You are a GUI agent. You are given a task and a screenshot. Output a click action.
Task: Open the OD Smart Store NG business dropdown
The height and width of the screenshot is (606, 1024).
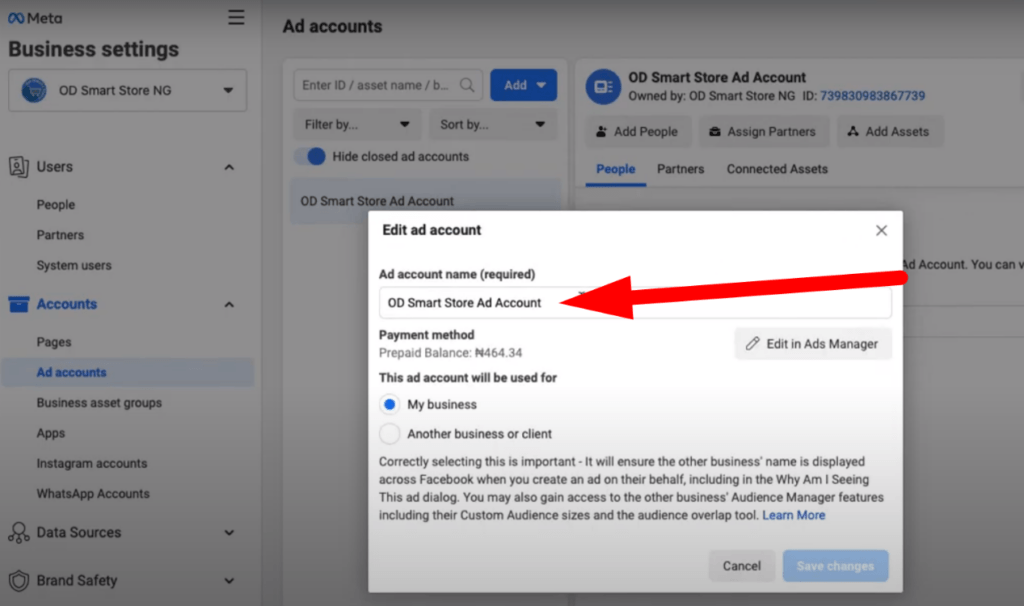pyautogui.click(x=127, y=90)
